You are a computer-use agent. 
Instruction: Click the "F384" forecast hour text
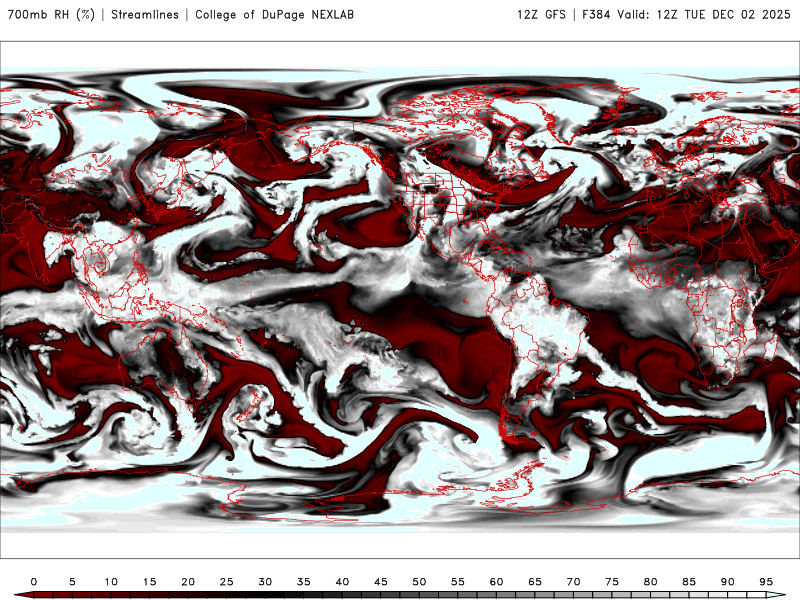coord(596,14)
